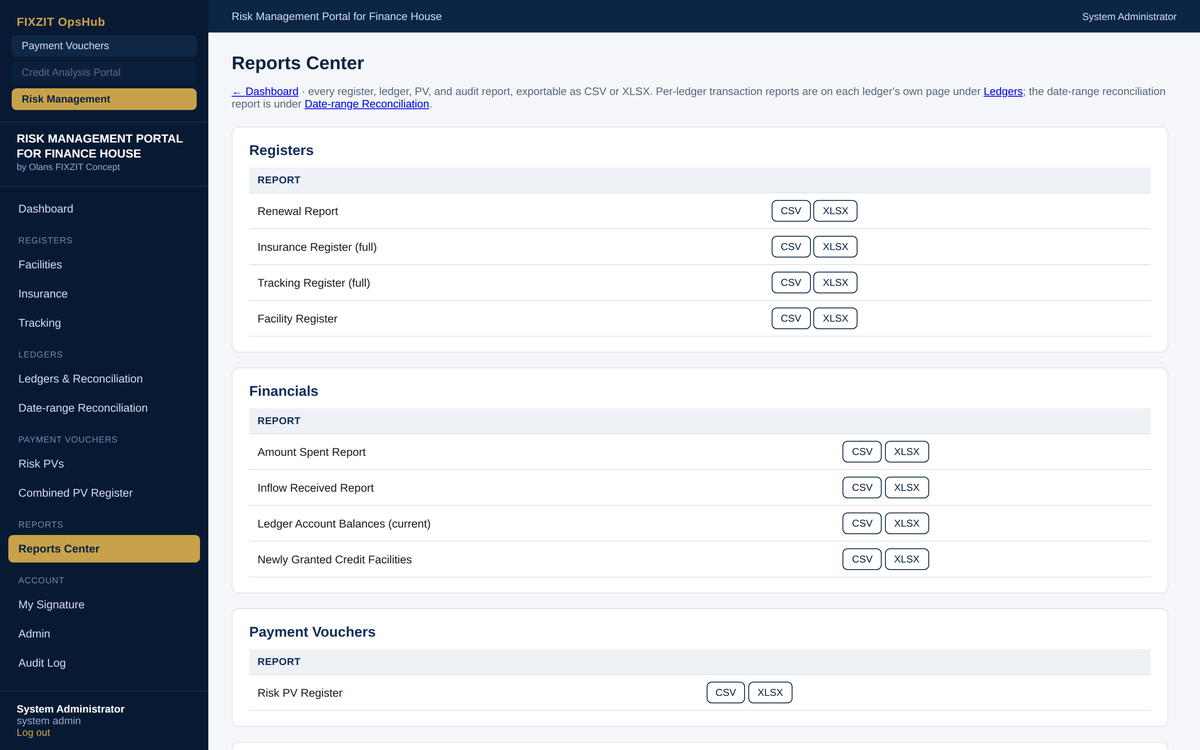The height and width of the screenshot is (750, 1200).
Task: Export Risk PV Register as XLSX
Action: 770,693
